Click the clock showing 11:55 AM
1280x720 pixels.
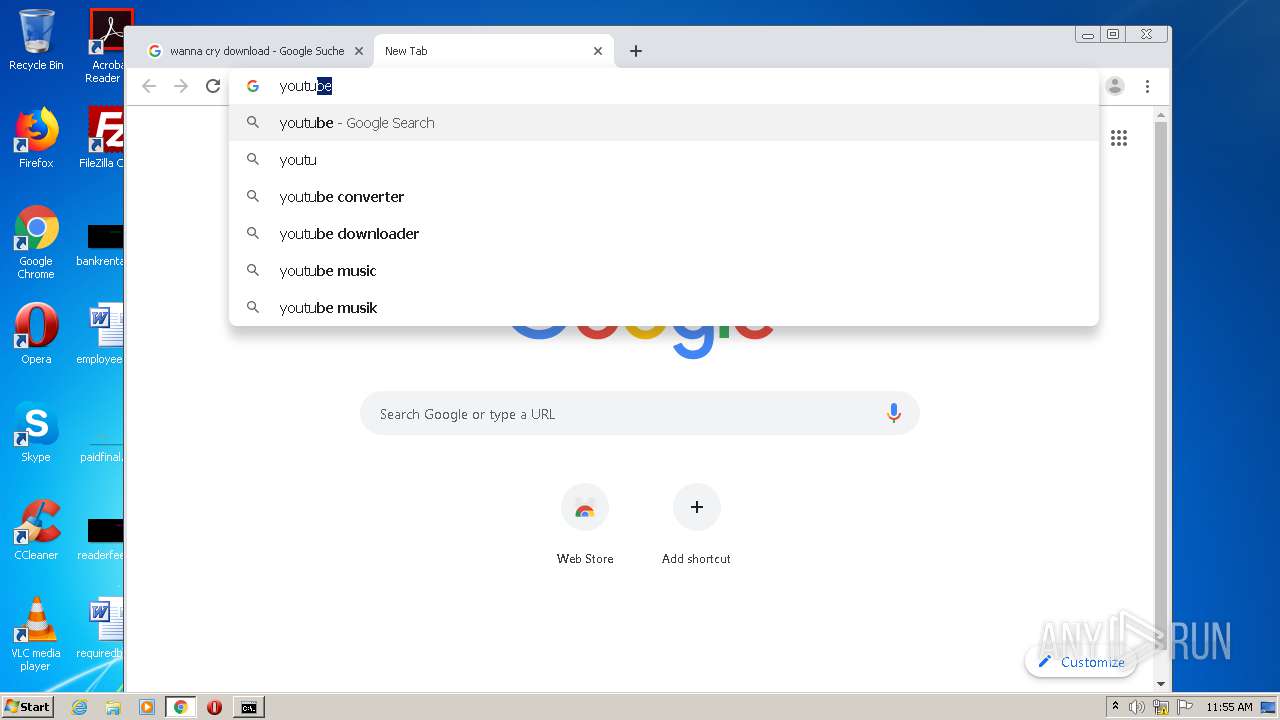coord(1229,707)
